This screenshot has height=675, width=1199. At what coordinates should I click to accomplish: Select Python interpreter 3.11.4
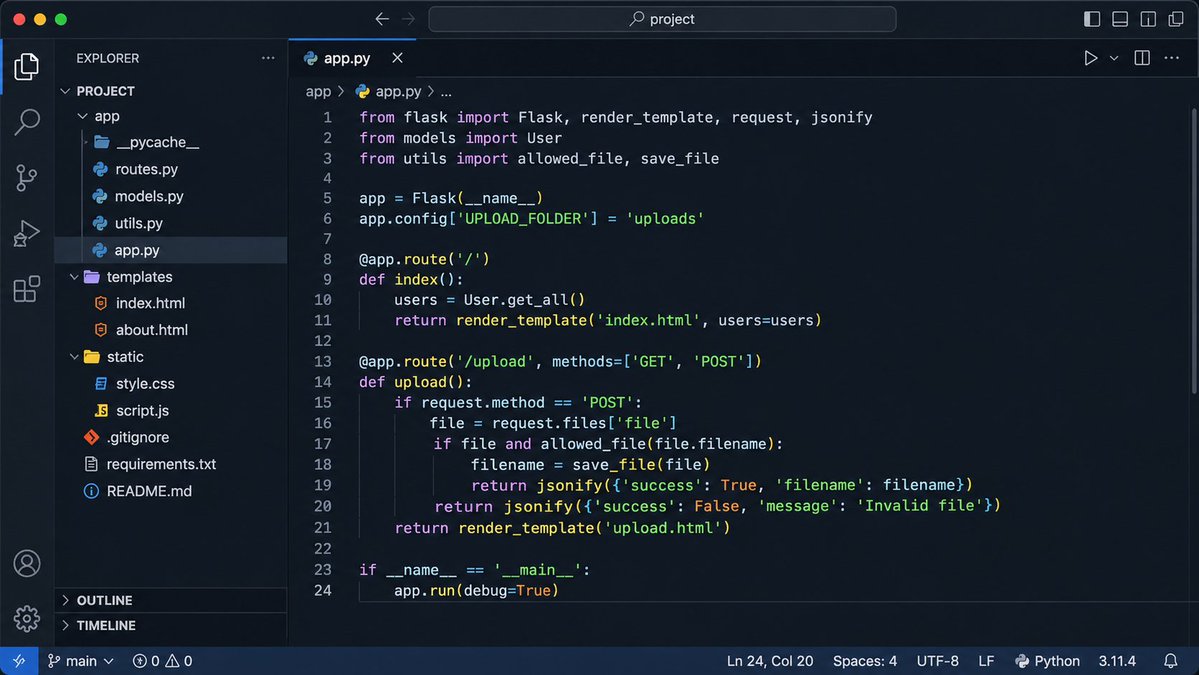(1117, 660)
